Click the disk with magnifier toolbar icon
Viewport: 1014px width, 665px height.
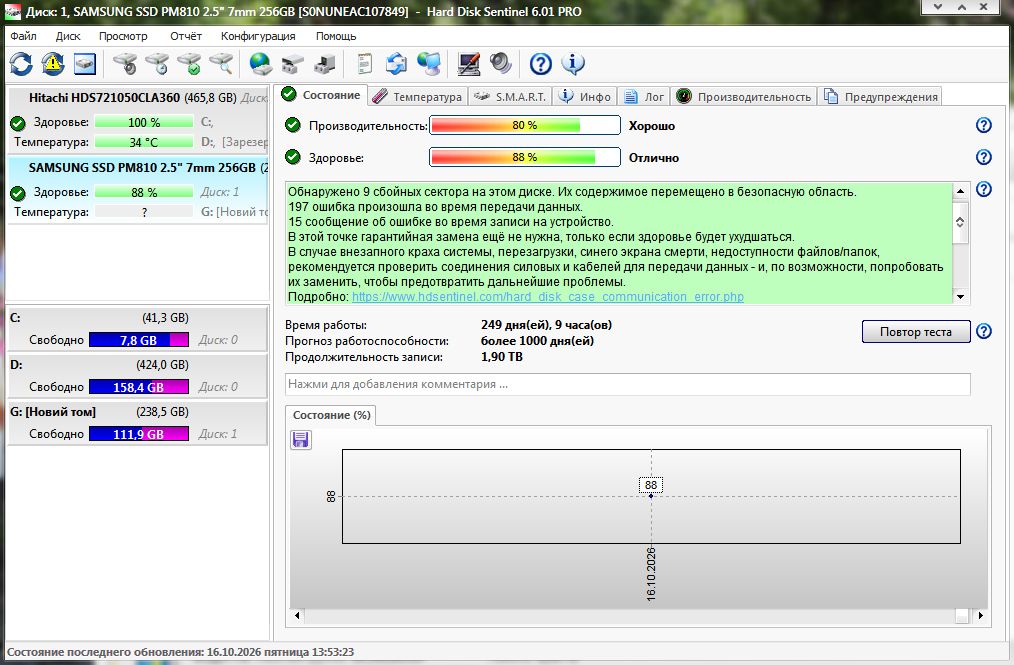221,63
